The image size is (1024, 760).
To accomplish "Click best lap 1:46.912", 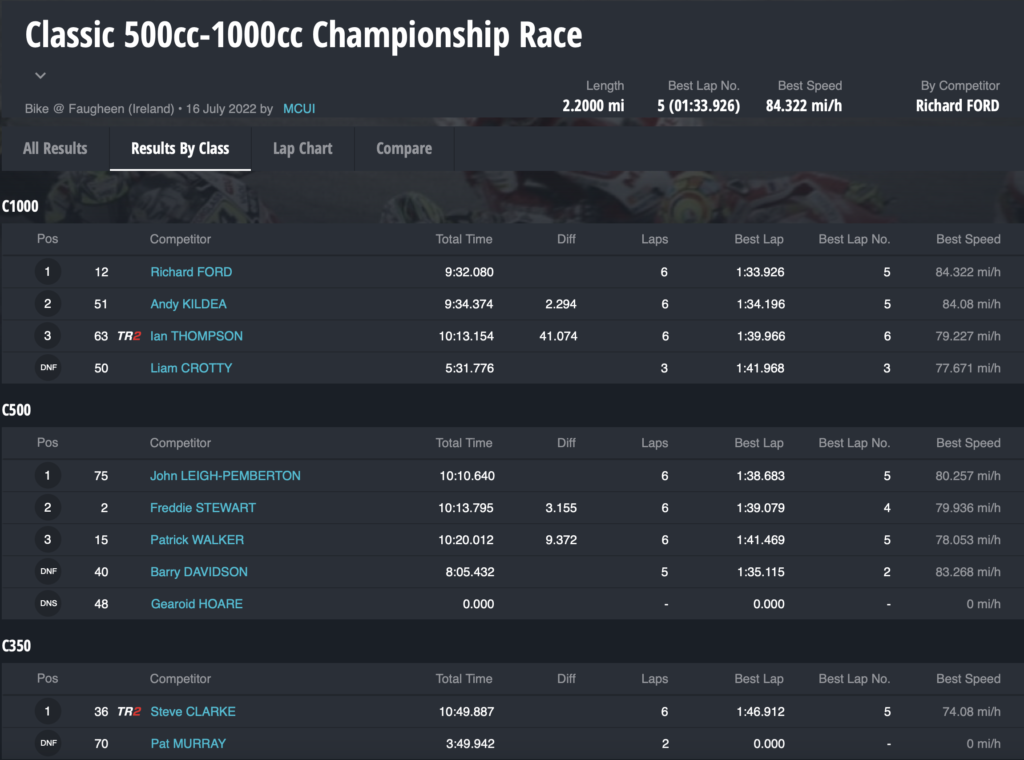I will pyautogui.click(x=761, y=711).
